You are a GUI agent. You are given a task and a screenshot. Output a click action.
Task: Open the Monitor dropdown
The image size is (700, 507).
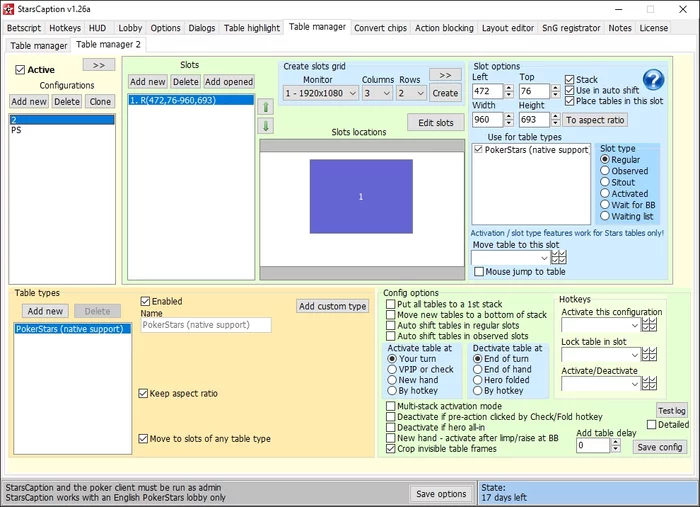point(320,93)
